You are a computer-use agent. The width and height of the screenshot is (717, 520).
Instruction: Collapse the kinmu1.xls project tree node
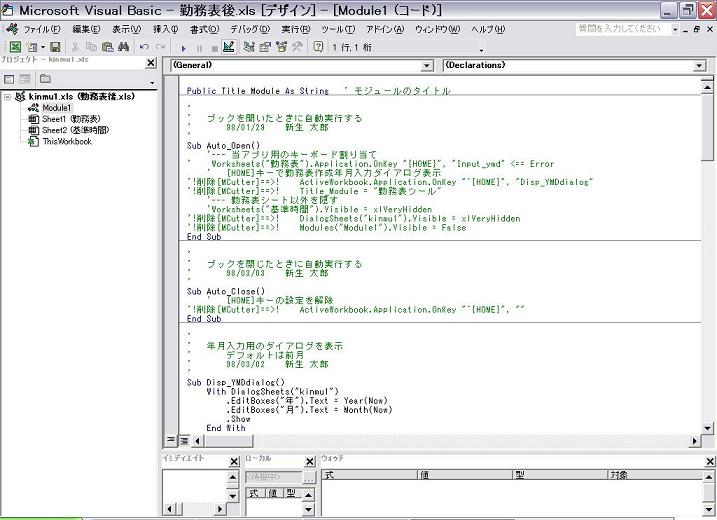pos(7,97)
